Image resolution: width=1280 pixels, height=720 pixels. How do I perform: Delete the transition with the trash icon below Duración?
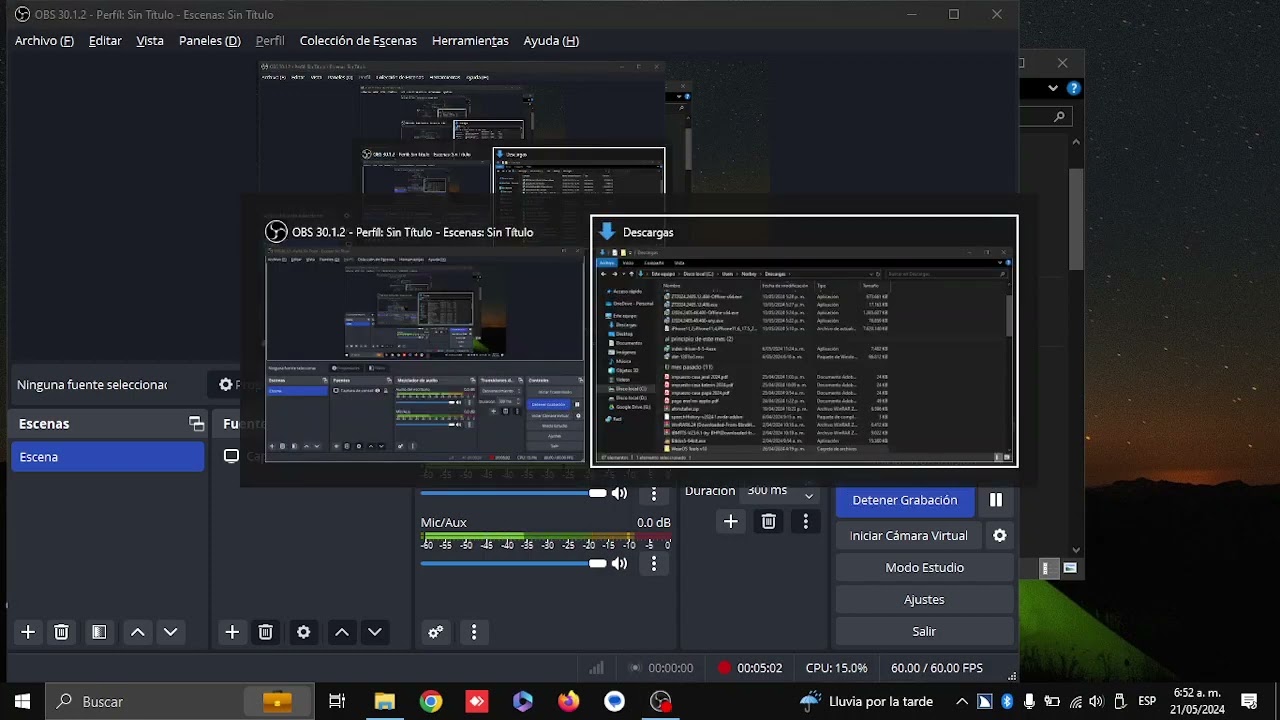click(768, 521)
